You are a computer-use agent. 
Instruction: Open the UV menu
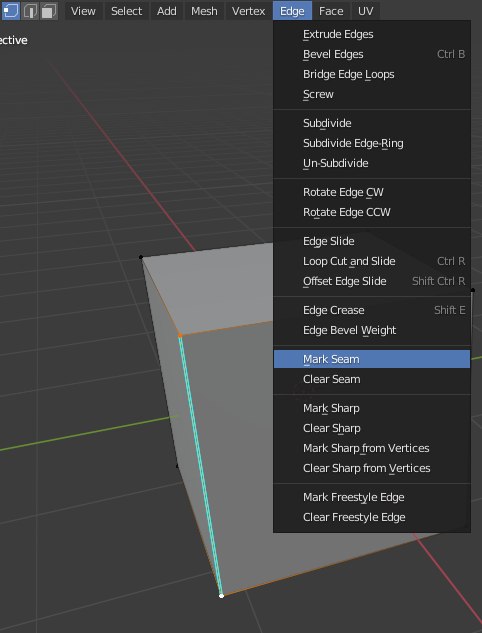click(x=365, y=11)
